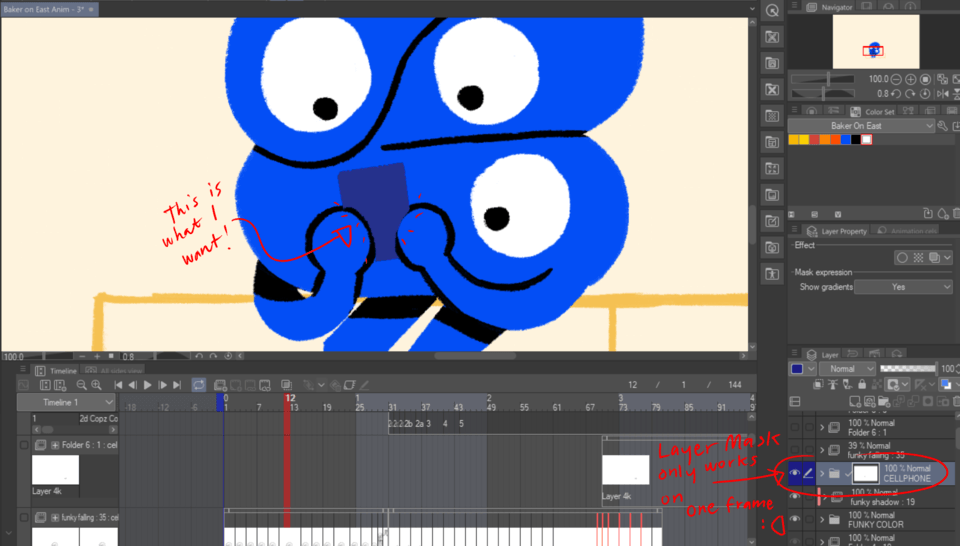Screen dimensions: 960x546
Task: Select the CELLPHONE layer mask thumbnail
Action: click(866, 473)
